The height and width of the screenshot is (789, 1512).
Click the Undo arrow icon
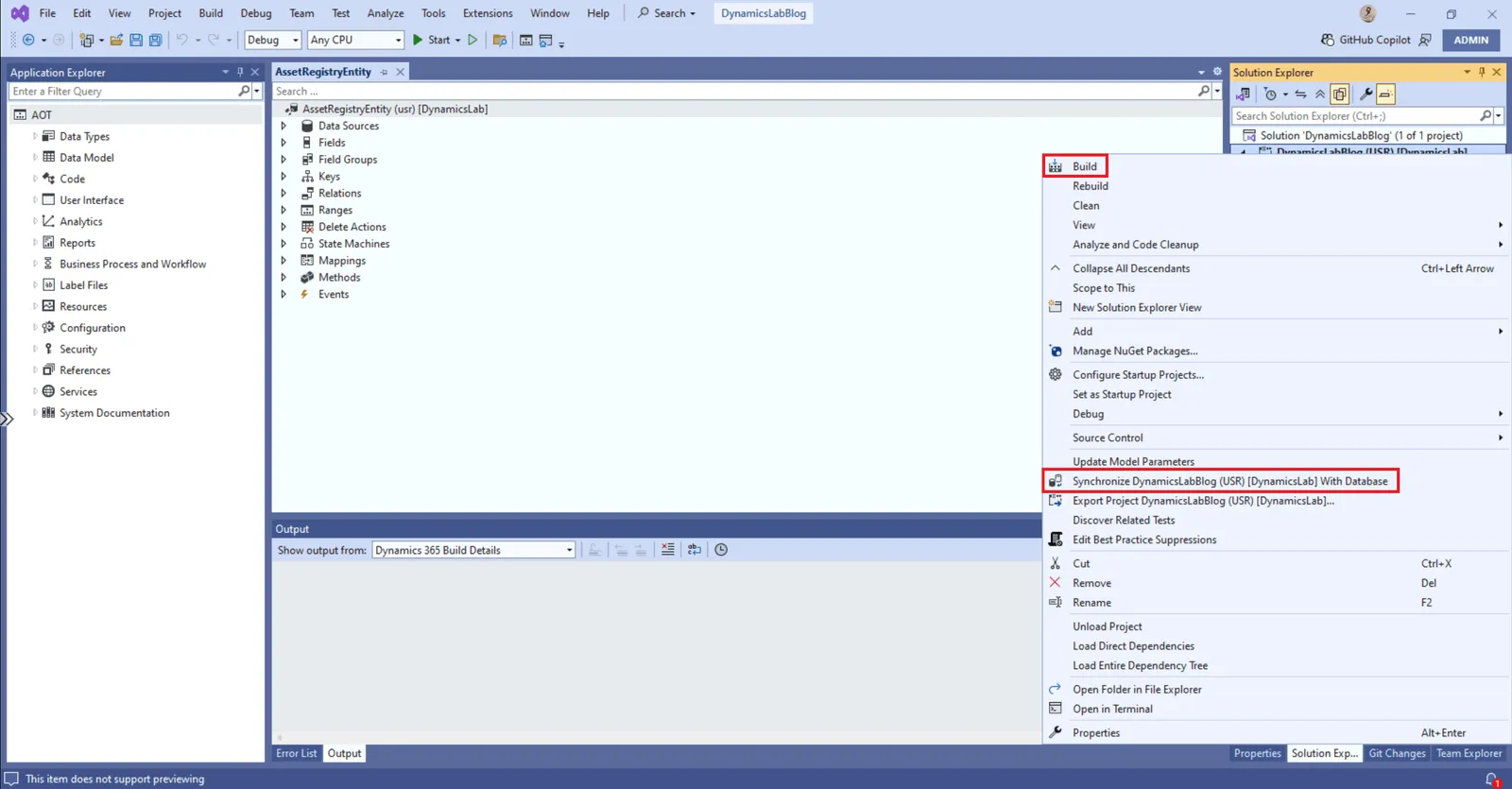[x=181, y=40]
